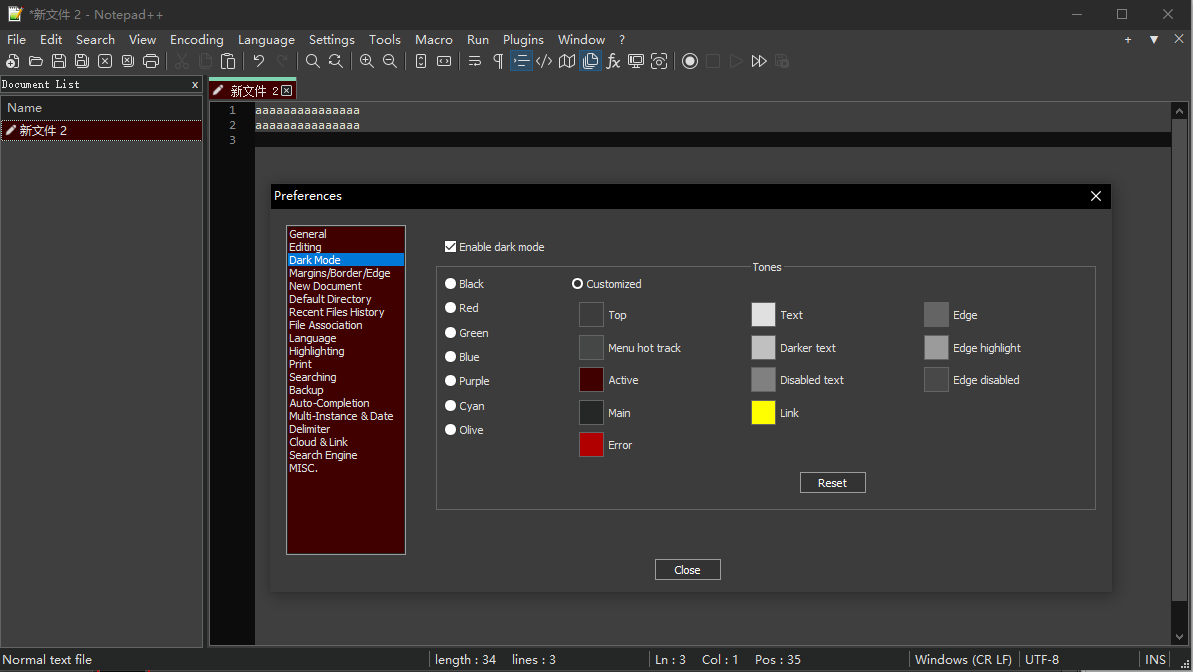Select the Cyan tone radio button
The width and height of the screenshot is (1193, 672).
450,406
